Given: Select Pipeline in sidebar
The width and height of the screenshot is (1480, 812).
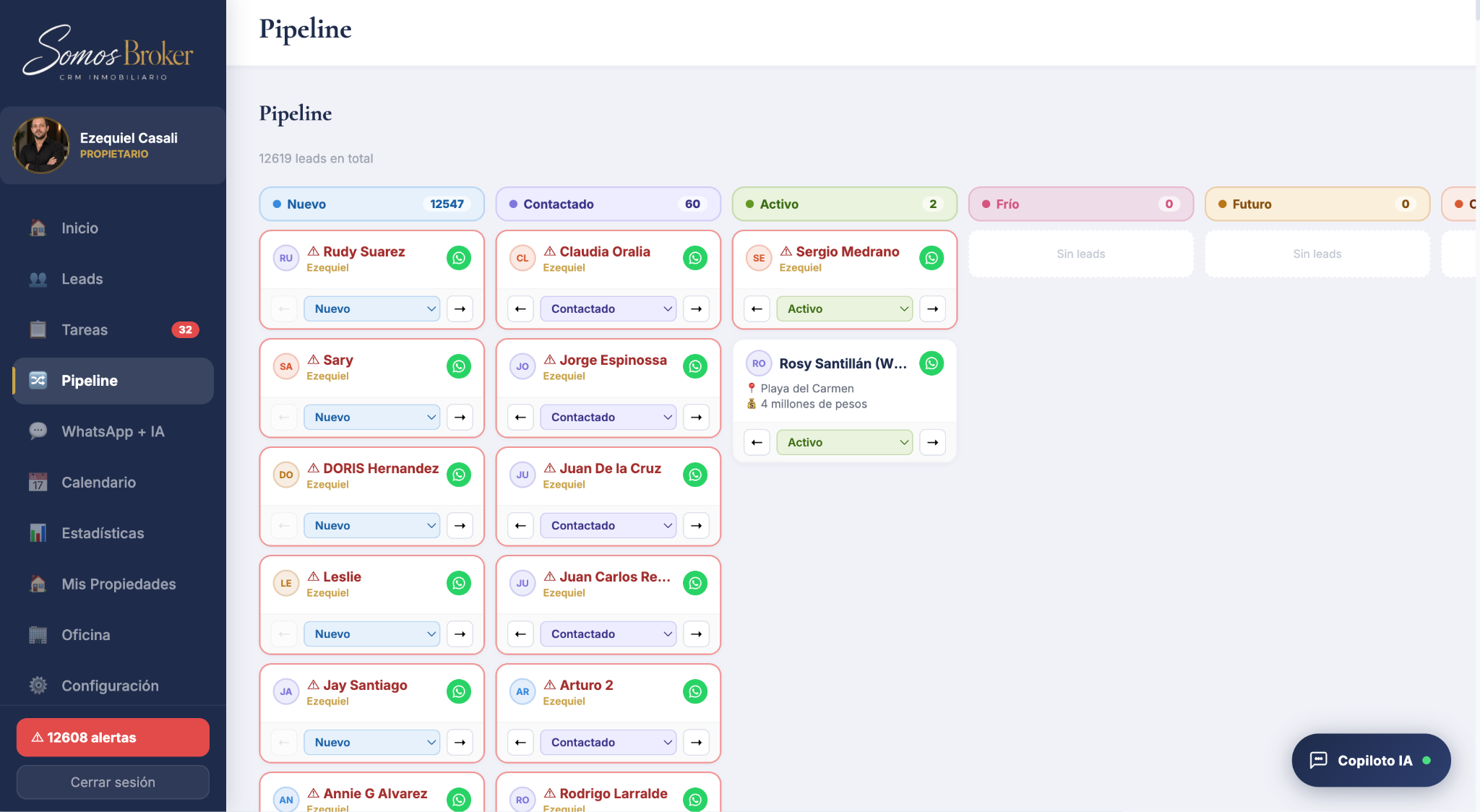Looking at the screenshot, I should coord(113,381).
